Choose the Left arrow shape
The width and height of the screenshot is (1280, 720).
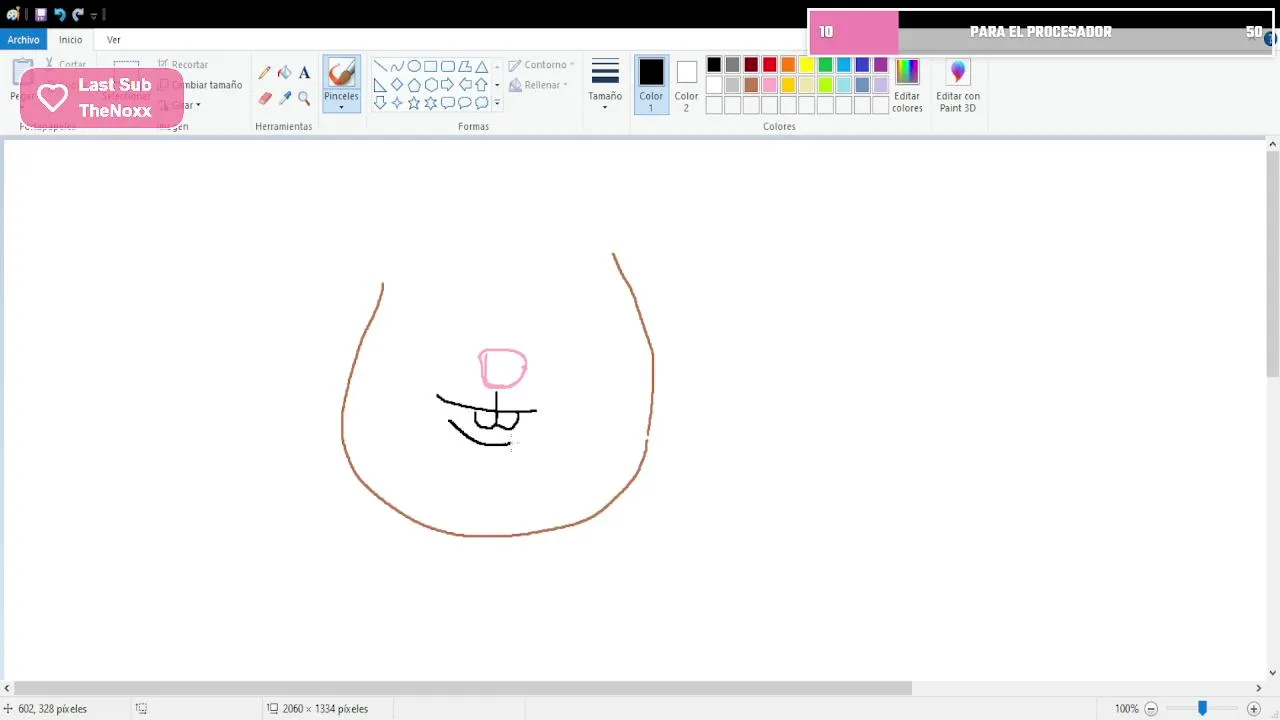[465, 85]
